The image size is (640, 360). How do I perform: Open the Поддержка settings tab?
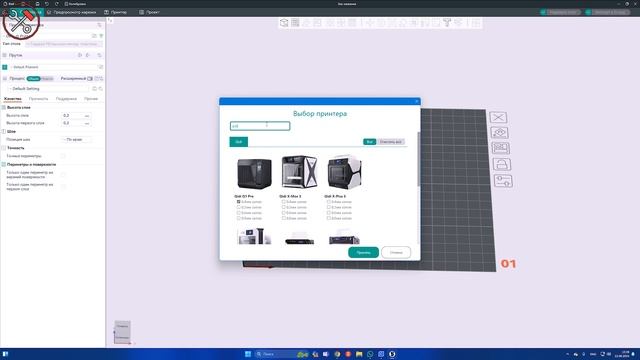66,99
